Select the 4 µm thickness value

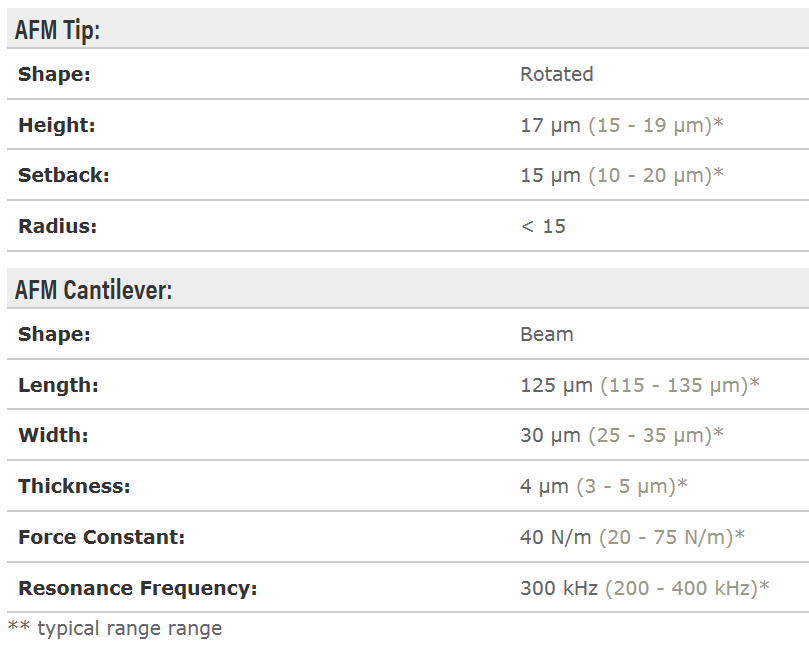[x=544, y=486]
